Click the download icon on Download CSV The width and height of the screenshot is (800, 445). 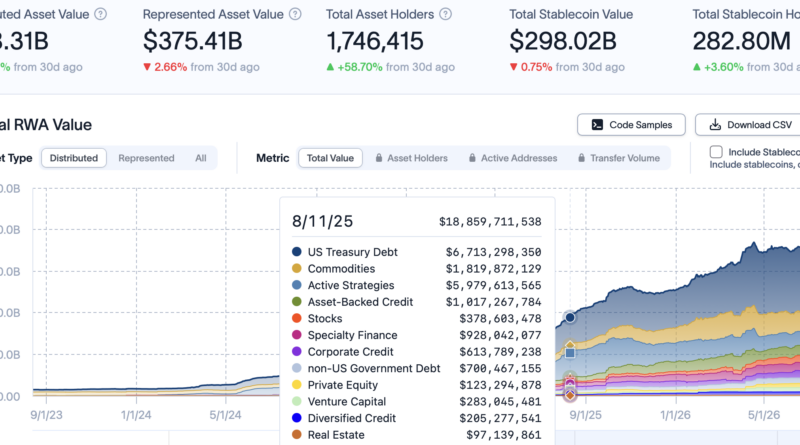point(715,125)
